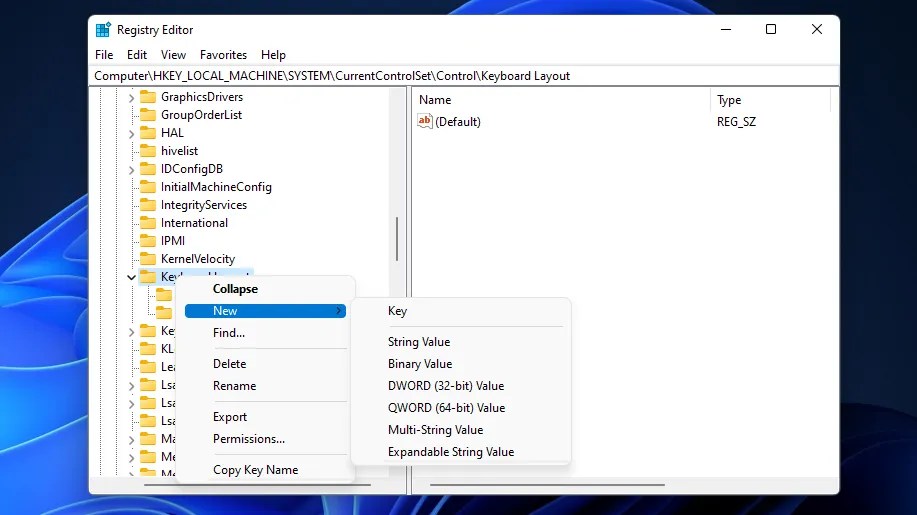The image size is (917, 515).
Task: Open the Help menu
Action: (x=273, y=55)
